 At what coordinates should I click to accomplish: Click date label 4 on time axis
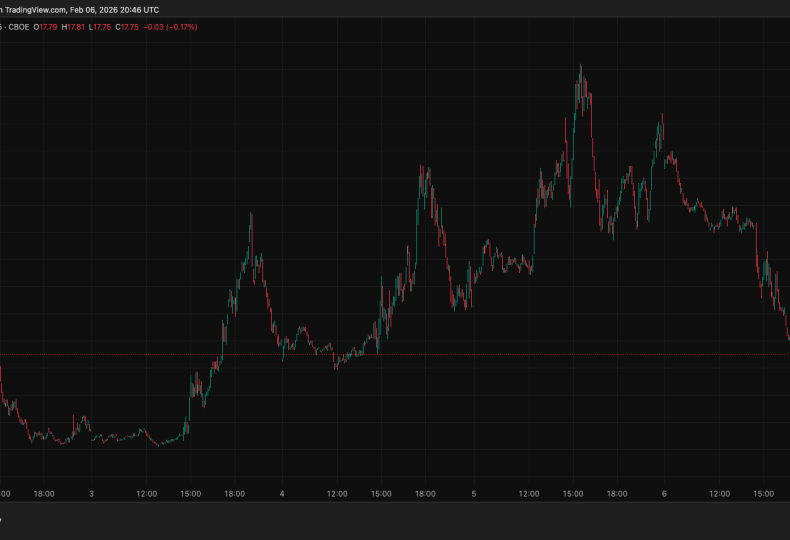pyautogui.click(x=282, y=493)
